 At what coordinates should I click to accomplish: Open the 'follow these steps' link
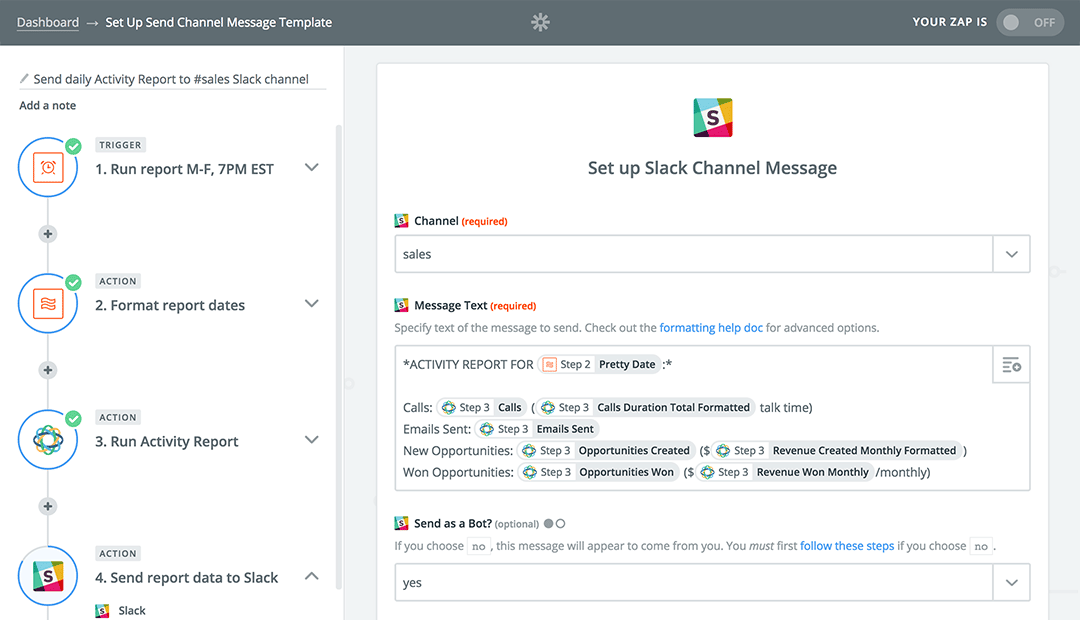tap(847, 546)
